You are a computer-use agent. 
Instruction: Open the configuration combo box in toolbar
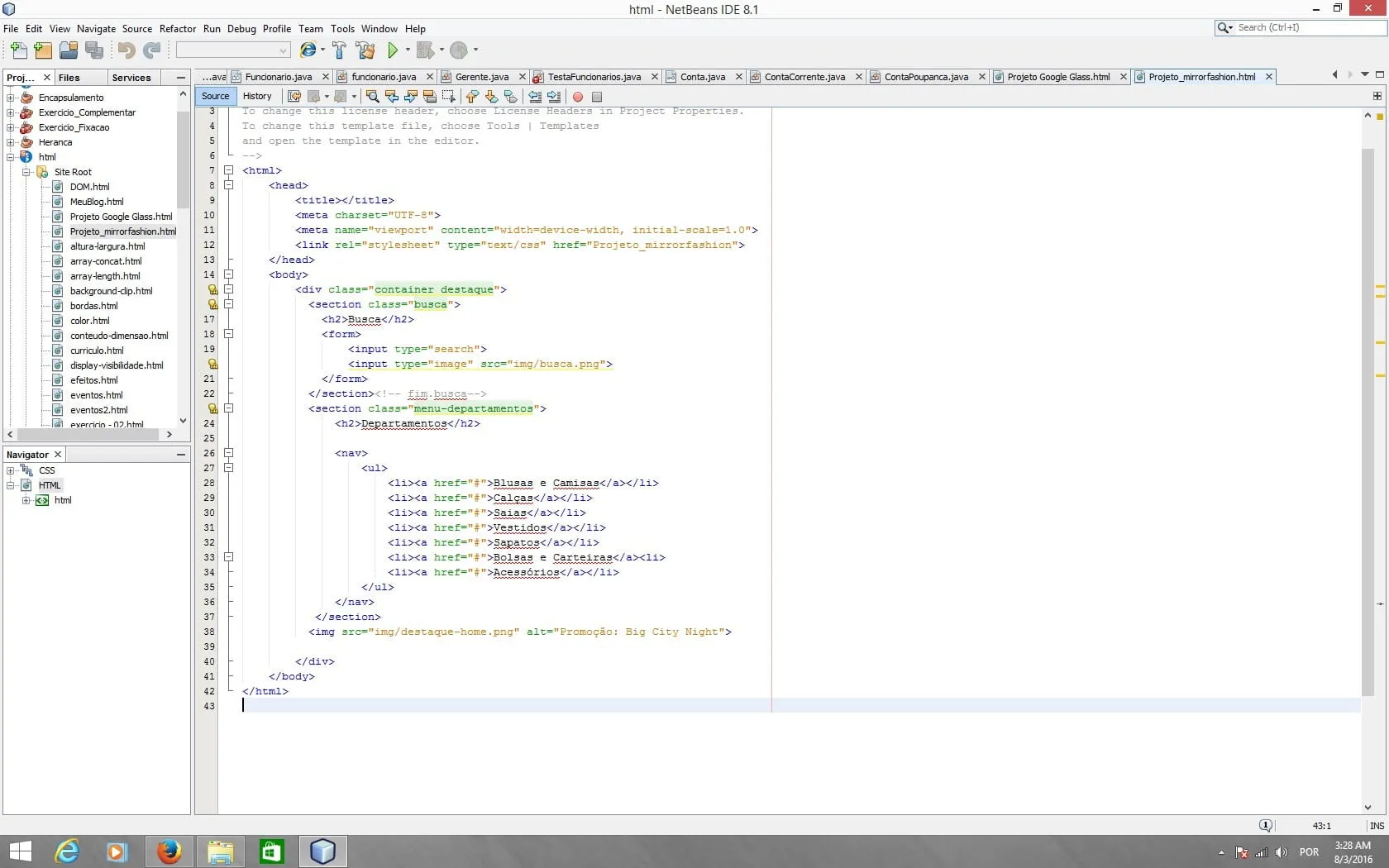[x=233, y=50]
